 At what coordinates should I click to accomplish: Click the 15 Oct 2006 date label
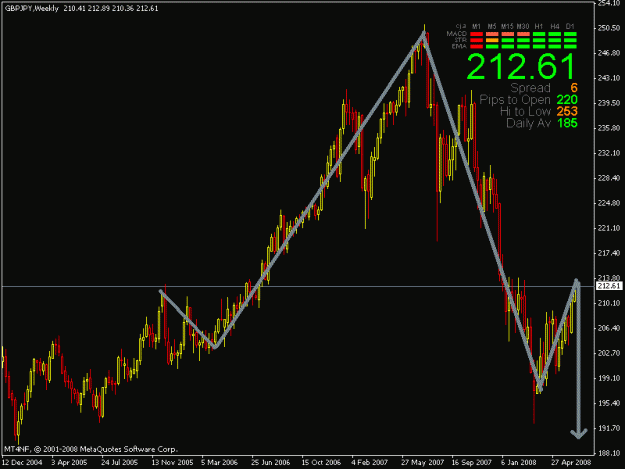click(321, 463)
